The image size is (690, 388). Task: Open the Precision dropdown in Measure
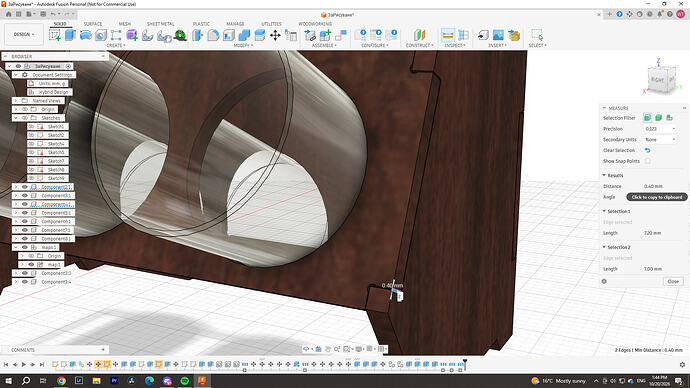(660, 129)
